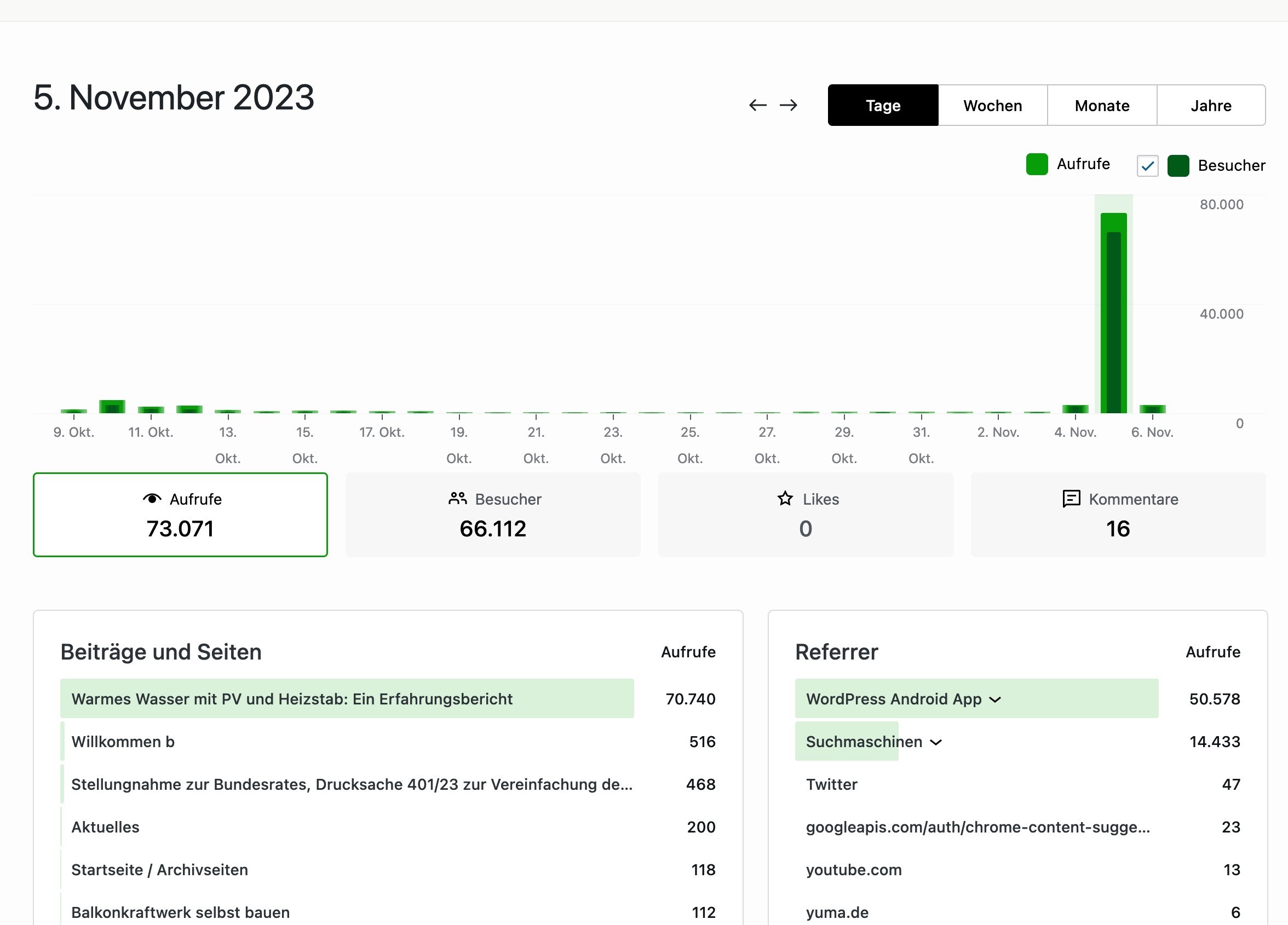
Task: Click the previous day left arrow
Action: 757,105
